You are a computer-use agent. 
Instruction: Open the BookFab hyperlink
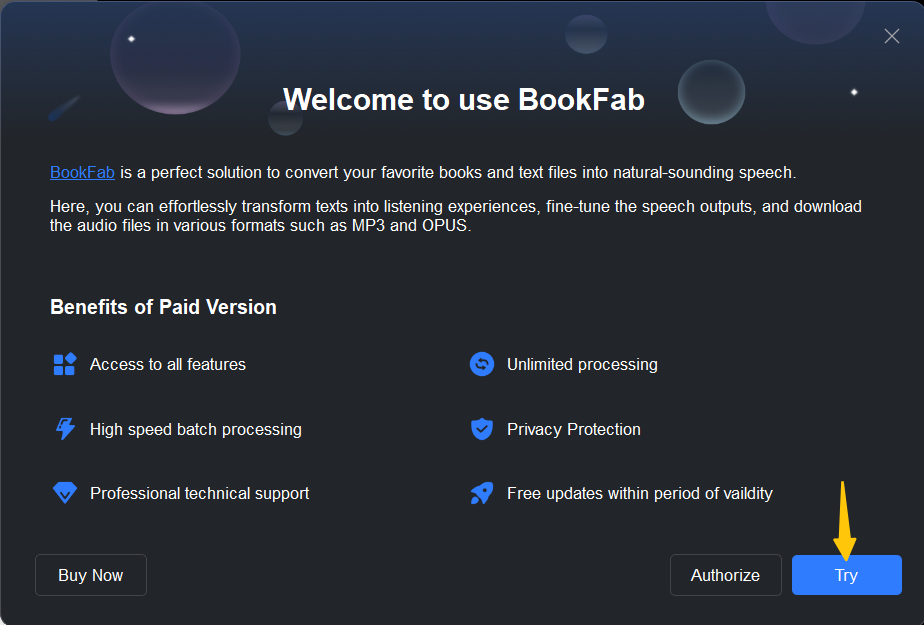(82, 172)
